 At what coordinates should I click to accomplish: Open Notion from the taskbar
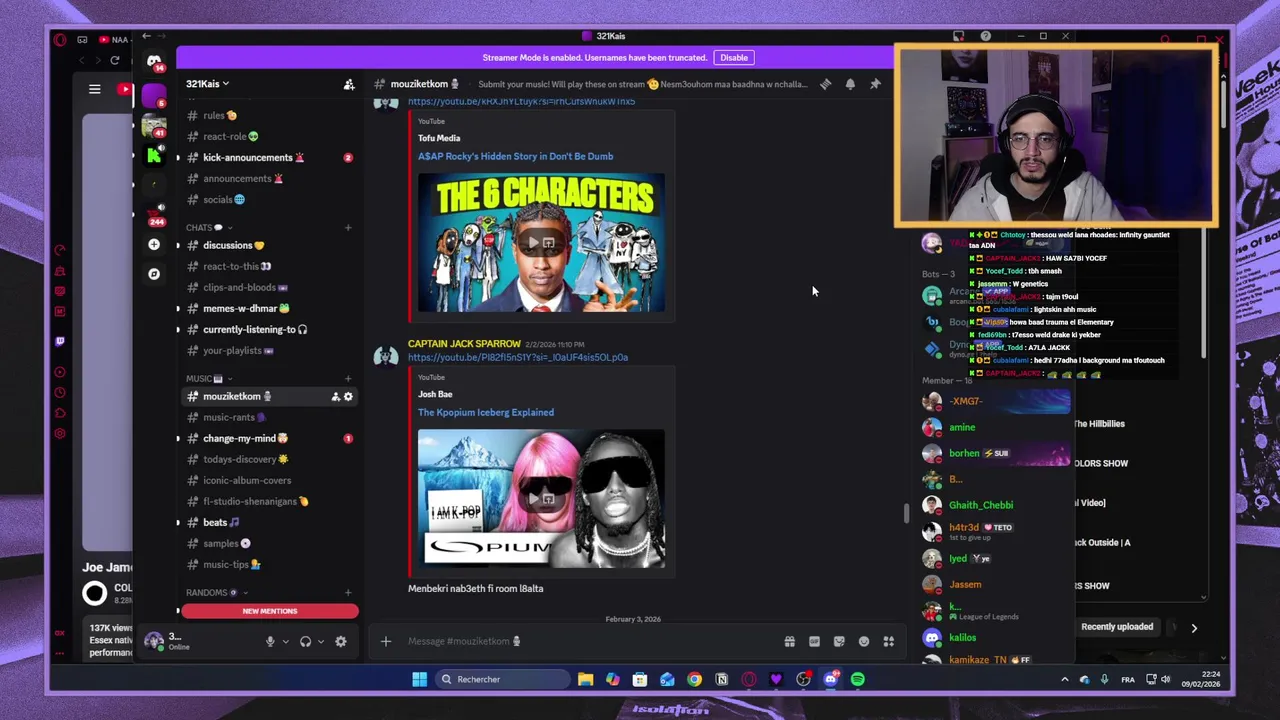721,680
